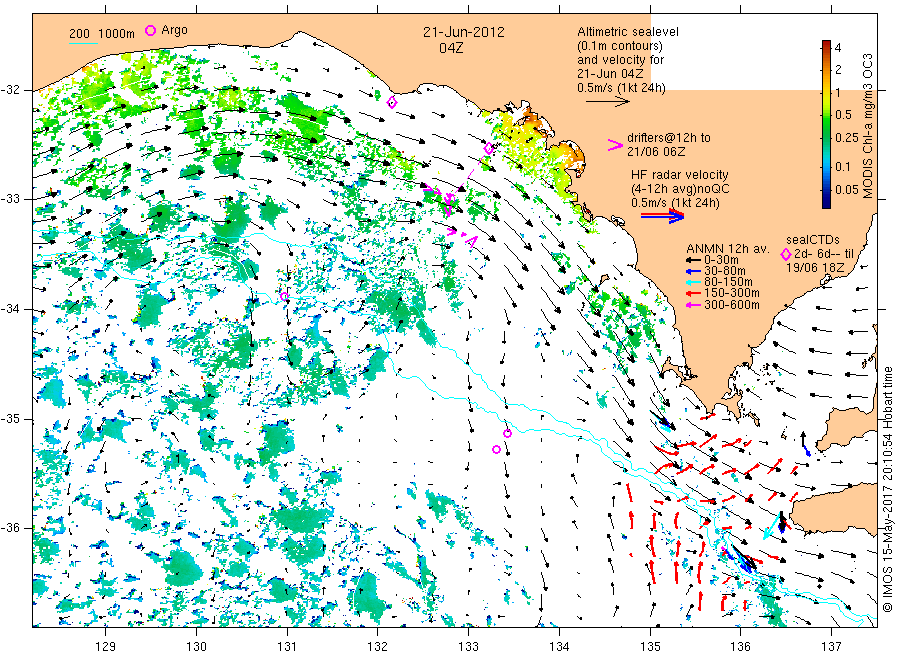The width and height of the screenshot is (900, 660).
Task: Click the Altimetric sealevel legend text
Action: click(628, 32)
